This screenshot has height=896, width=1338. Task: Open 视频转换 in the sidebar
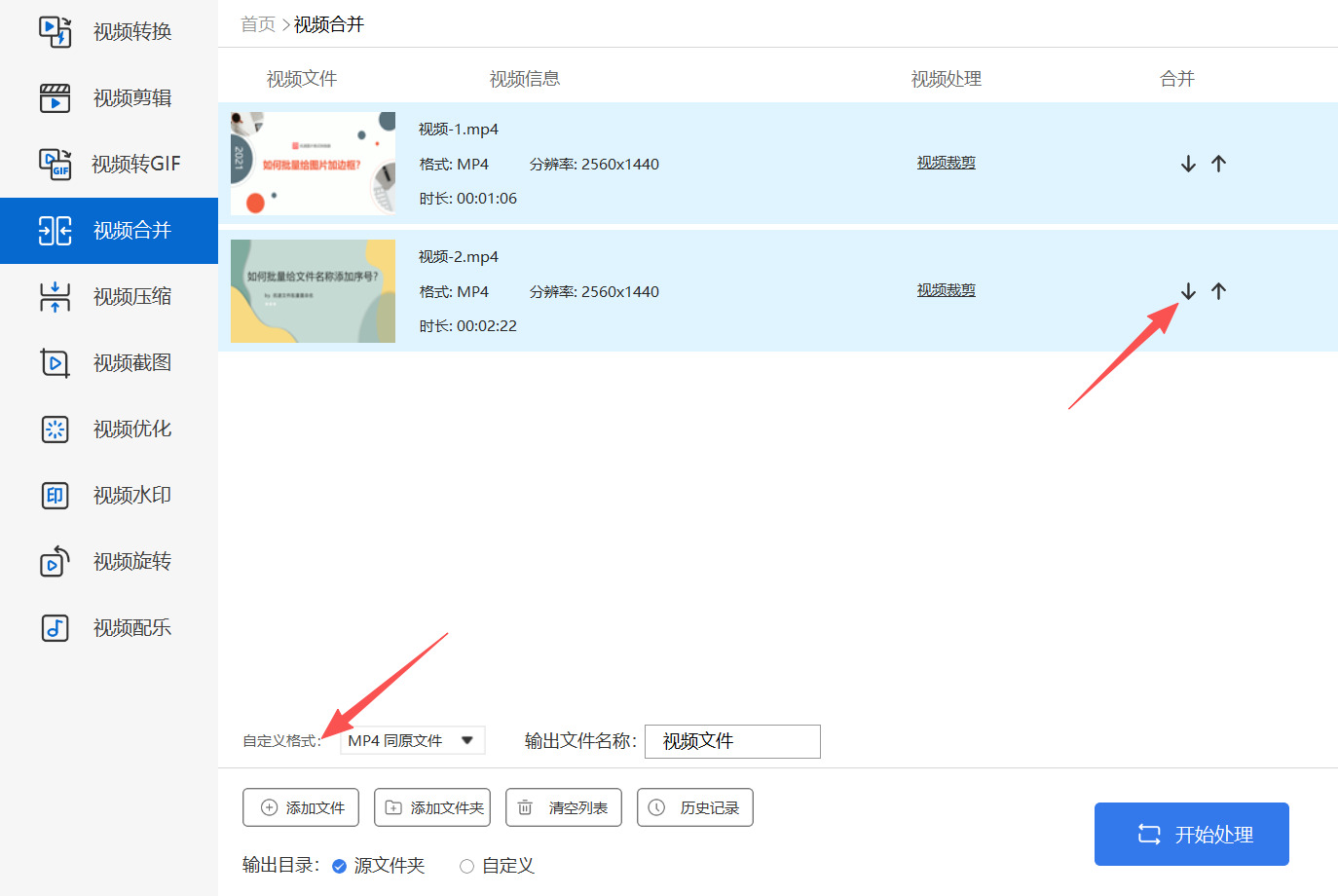coord(109,32)
